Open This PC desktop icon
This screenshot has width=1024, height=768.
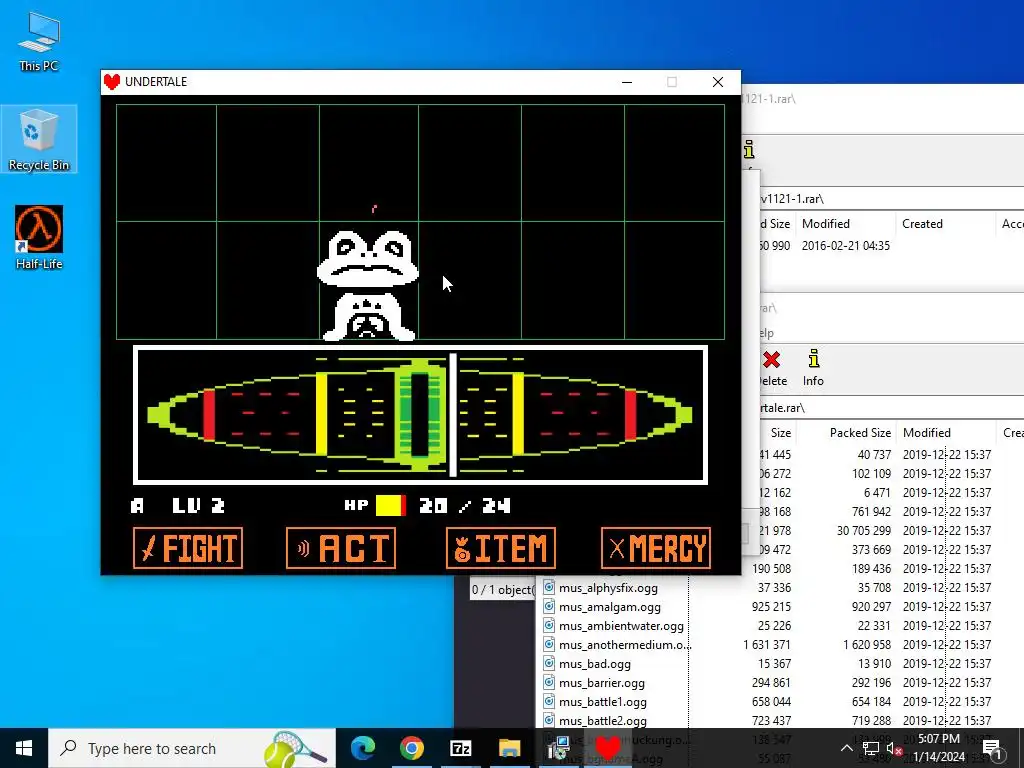[x=39, y=42]
